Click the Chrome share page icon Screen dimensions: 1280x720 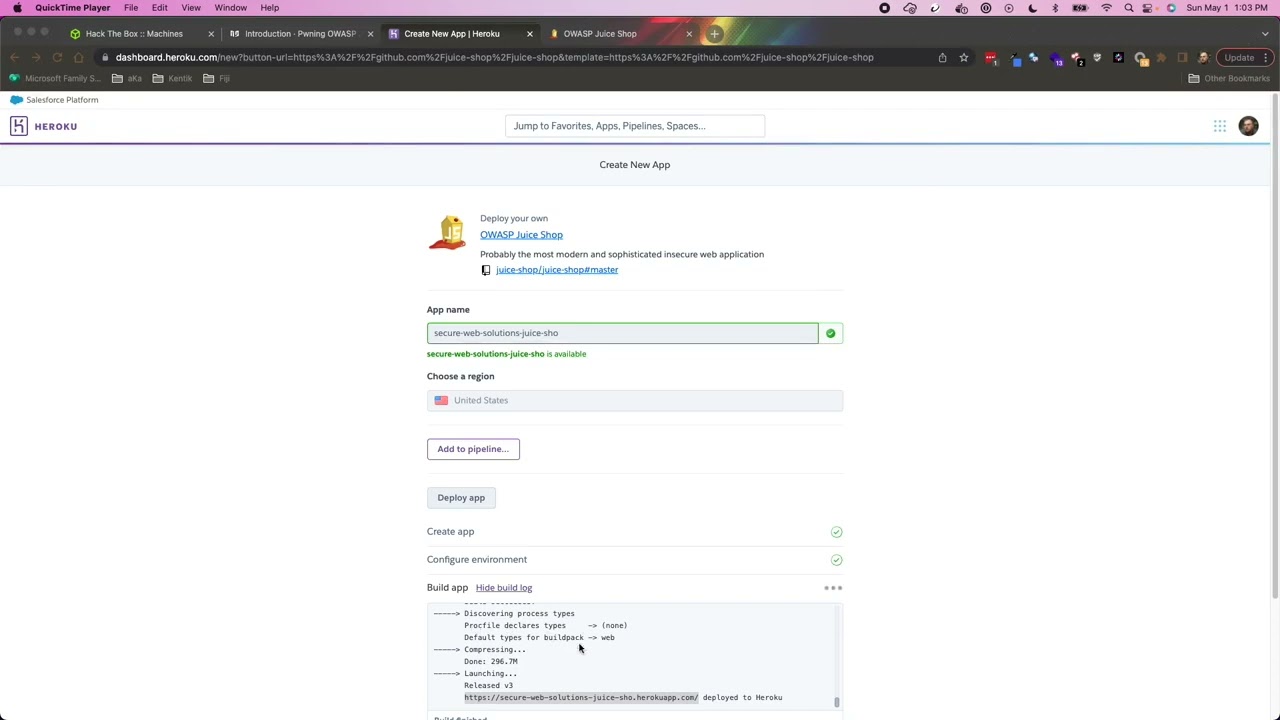pyautogui.click(x=942, y=58)
